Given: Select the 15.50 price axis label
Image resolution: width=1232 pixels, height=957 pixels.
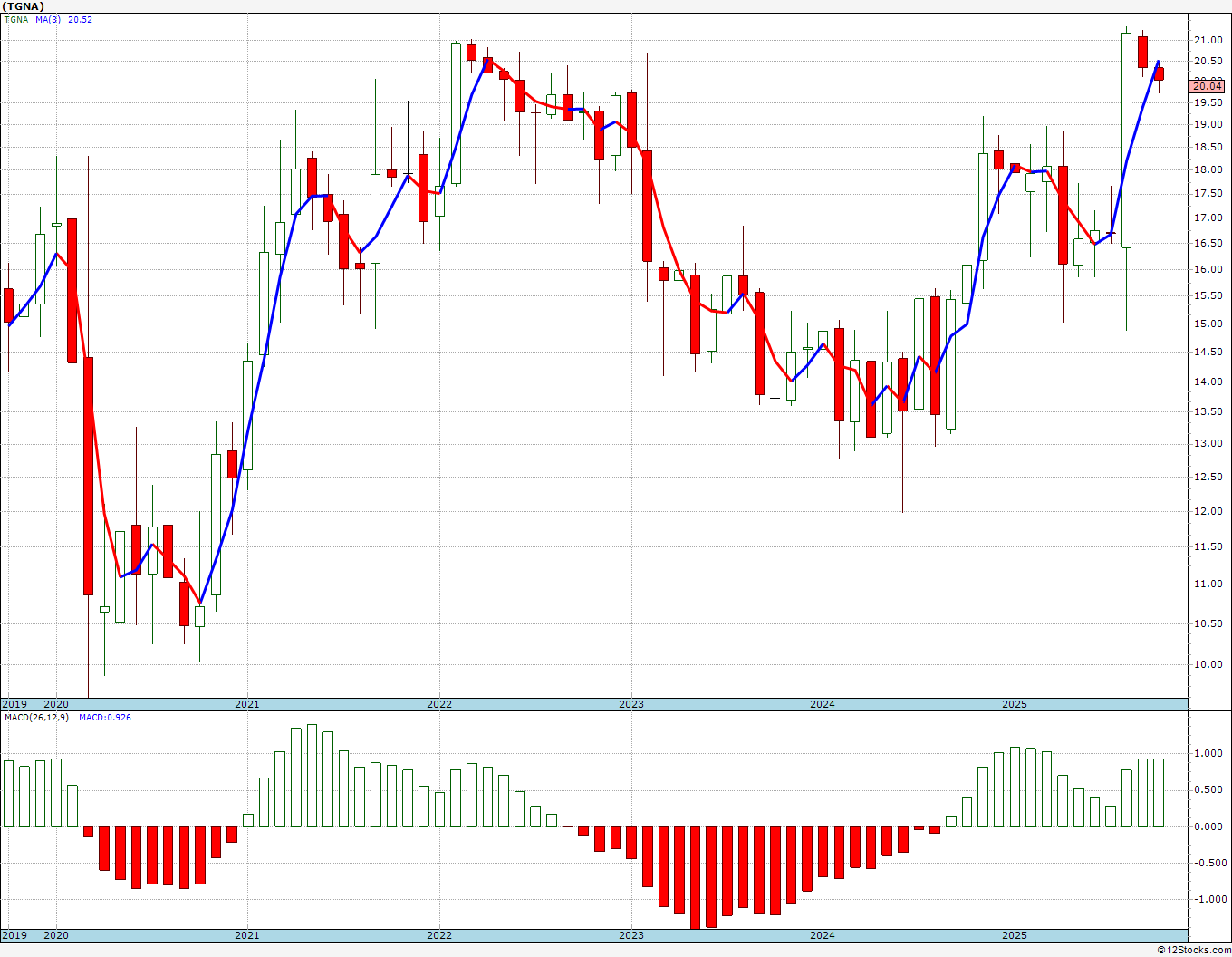Looking at the screenshot, I should [x=1207, y=296].
